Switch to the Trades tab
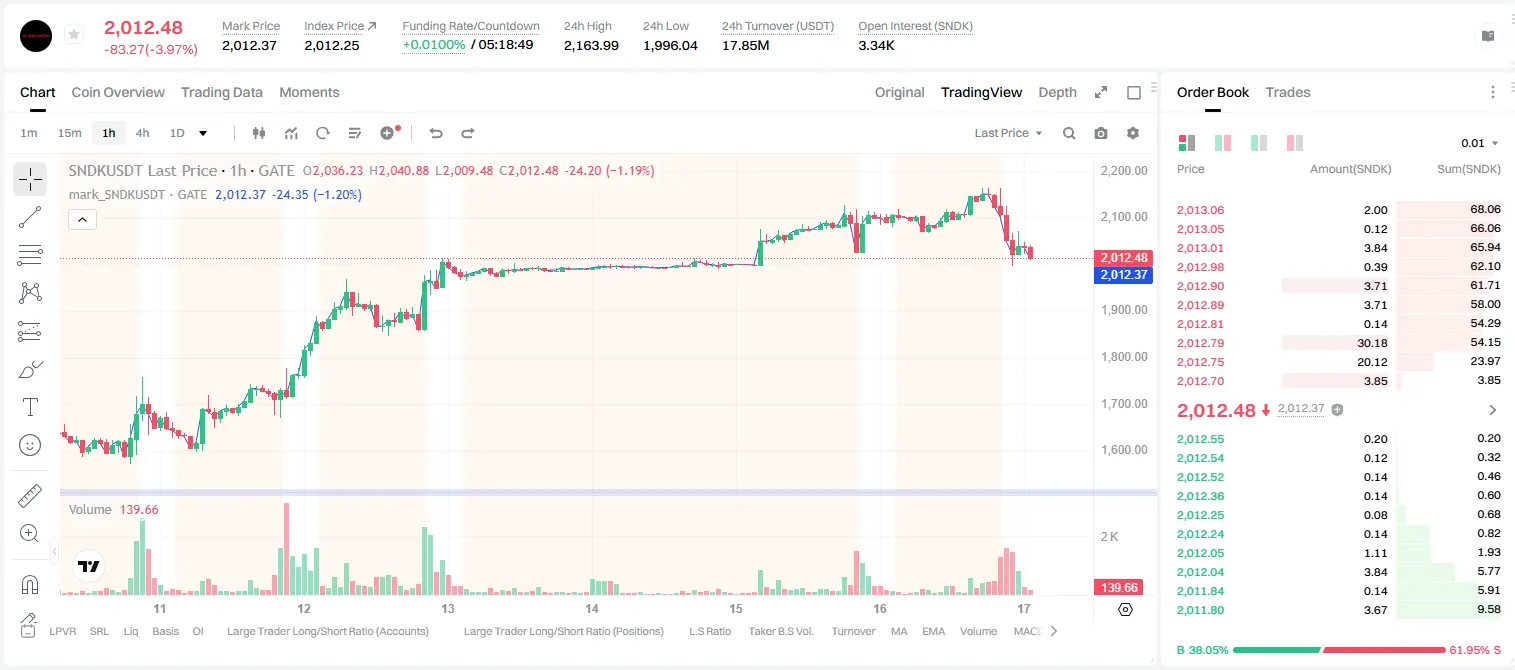 [1288, 92]
